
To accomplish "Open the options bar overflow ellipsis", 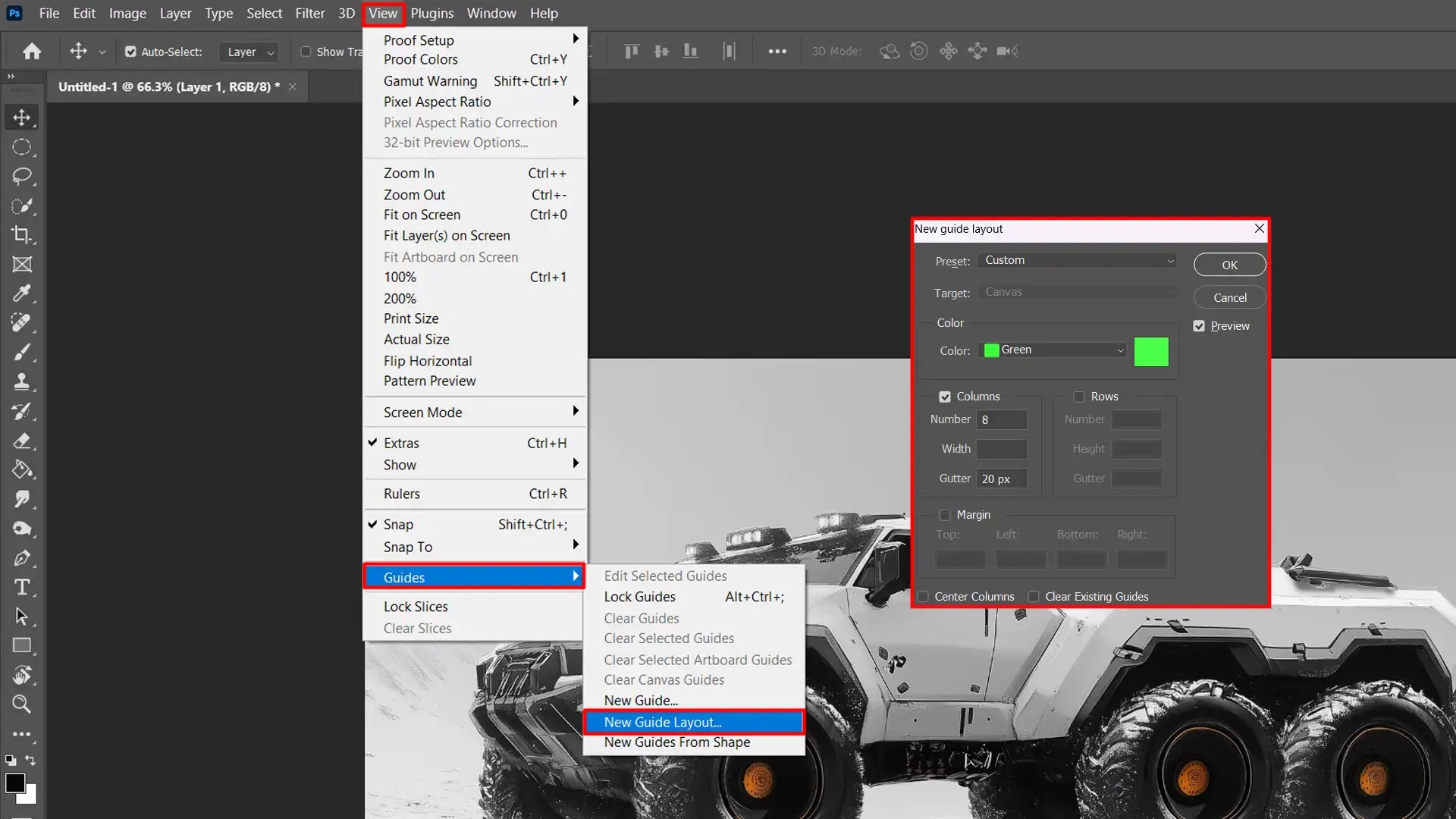I will click(777, 52).
